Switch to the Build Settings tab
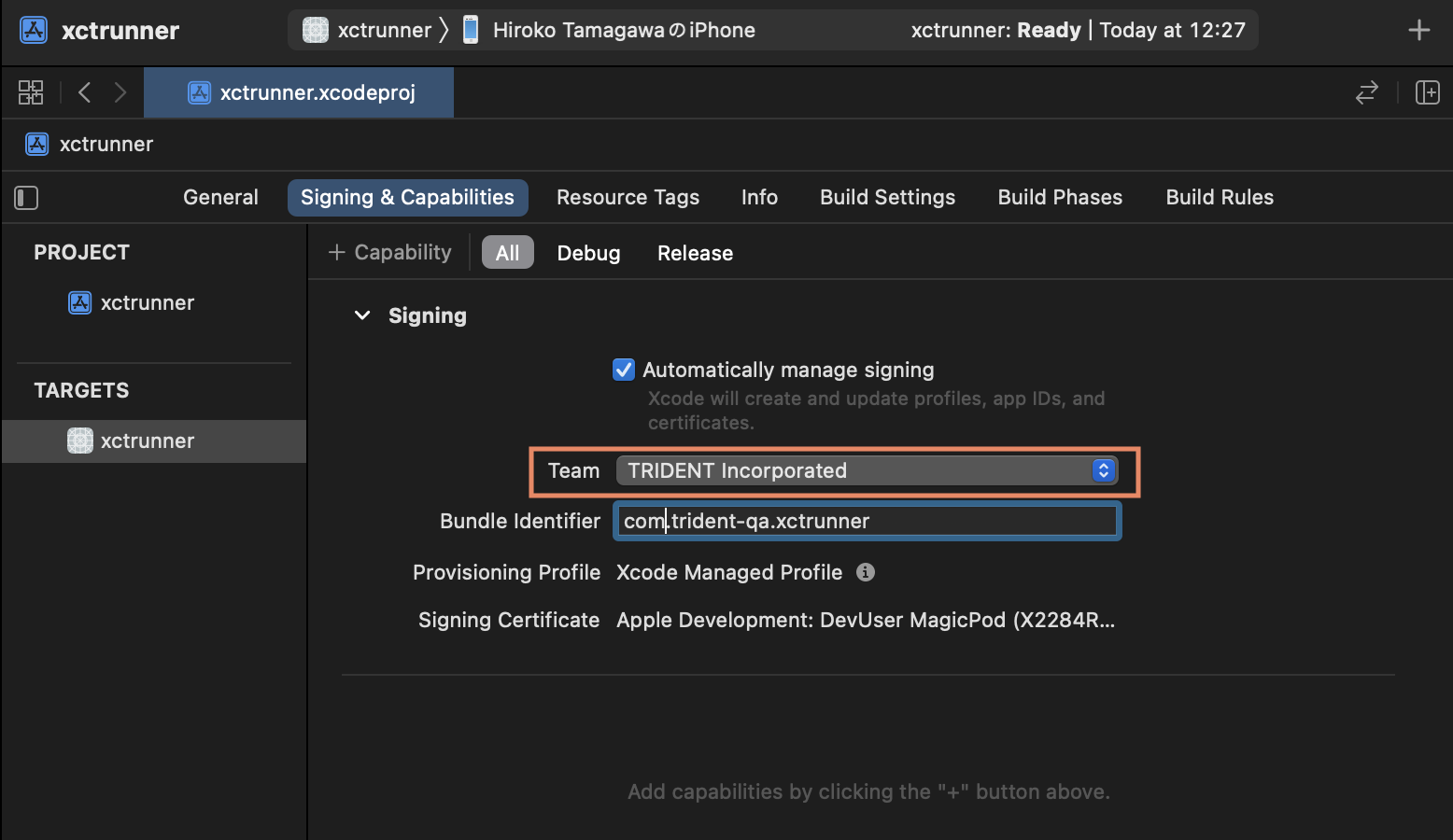 coord(887,197)
